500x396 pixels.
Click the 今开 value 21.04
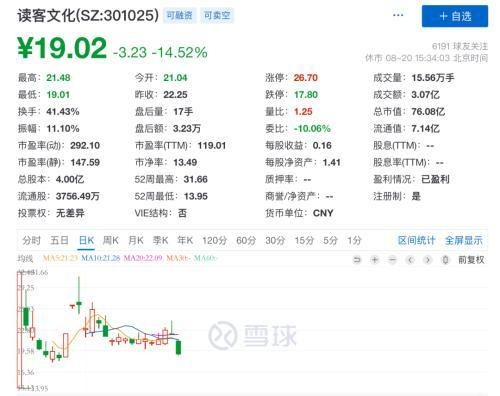tap(175, 78)
